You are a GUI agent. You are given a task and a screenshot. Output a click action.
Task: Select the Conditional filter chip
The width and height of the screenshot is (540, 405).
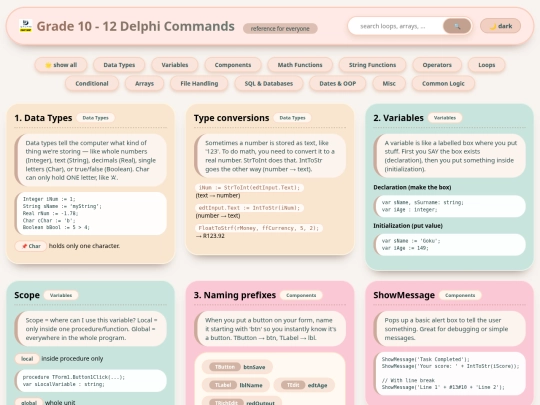92,83
